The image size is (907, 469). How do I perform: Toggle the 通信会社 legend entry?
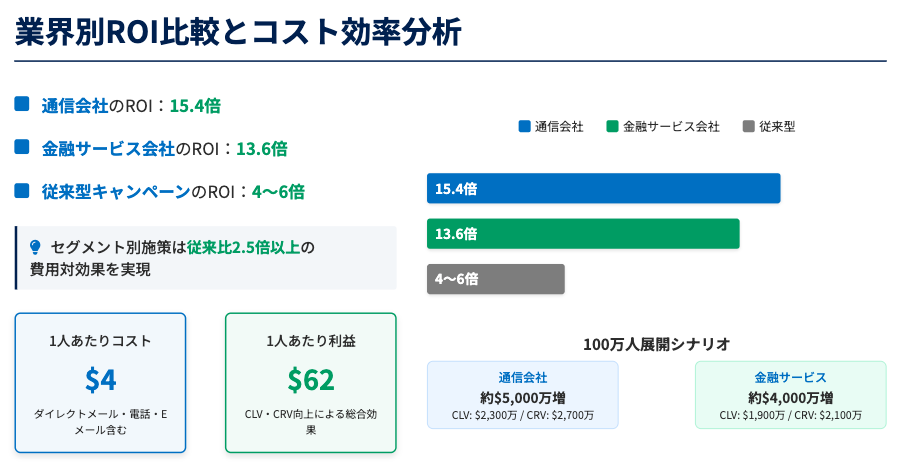(551, 127)
